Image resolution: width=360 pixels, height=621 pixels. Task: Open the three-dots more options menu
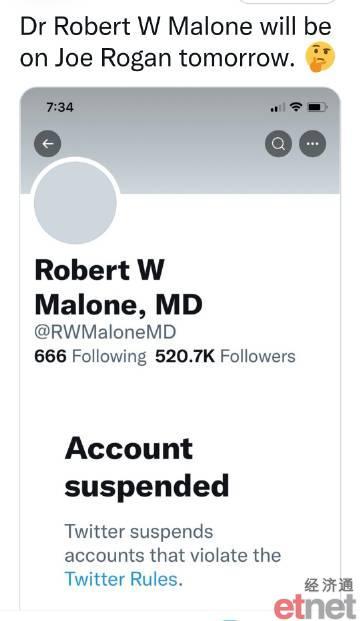[312, 143]
